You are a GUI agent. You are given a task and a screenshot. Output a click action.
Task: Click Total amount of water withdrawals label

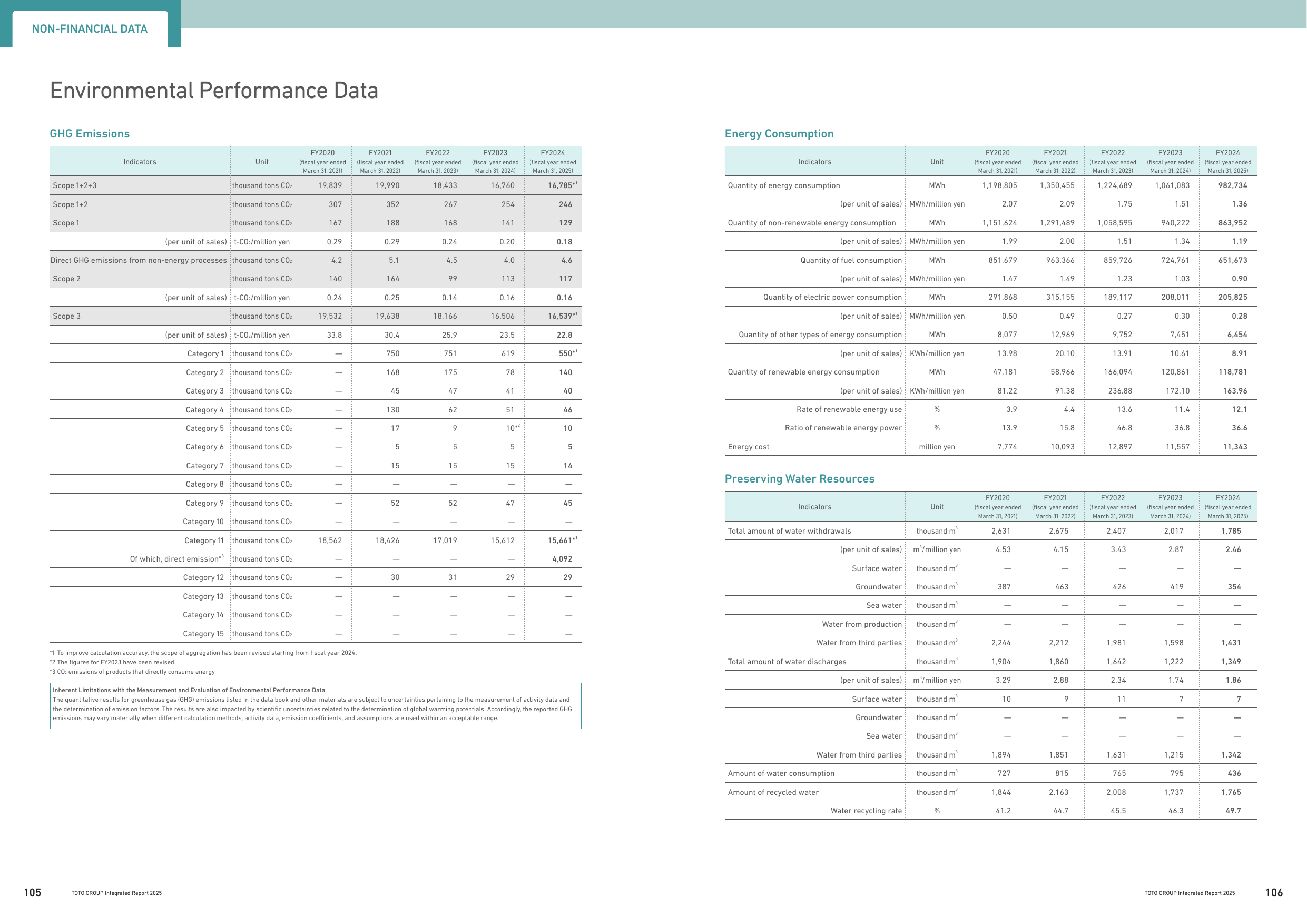point(789,531)
